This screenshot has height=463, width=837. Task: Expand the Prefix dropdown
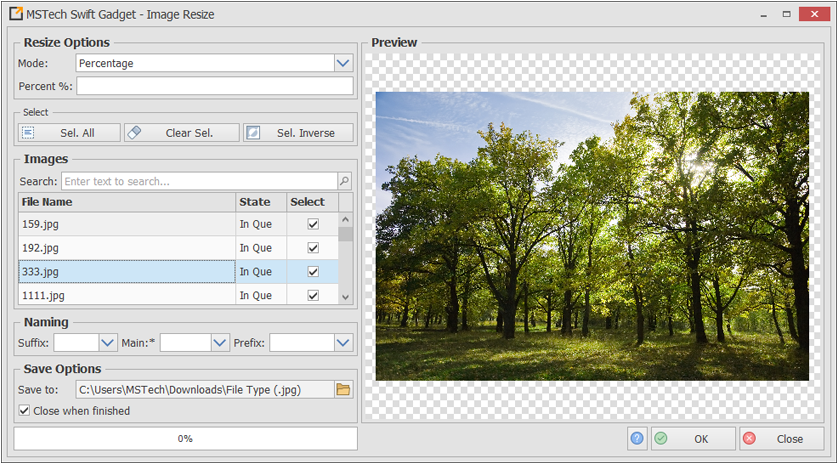point(343,343)
